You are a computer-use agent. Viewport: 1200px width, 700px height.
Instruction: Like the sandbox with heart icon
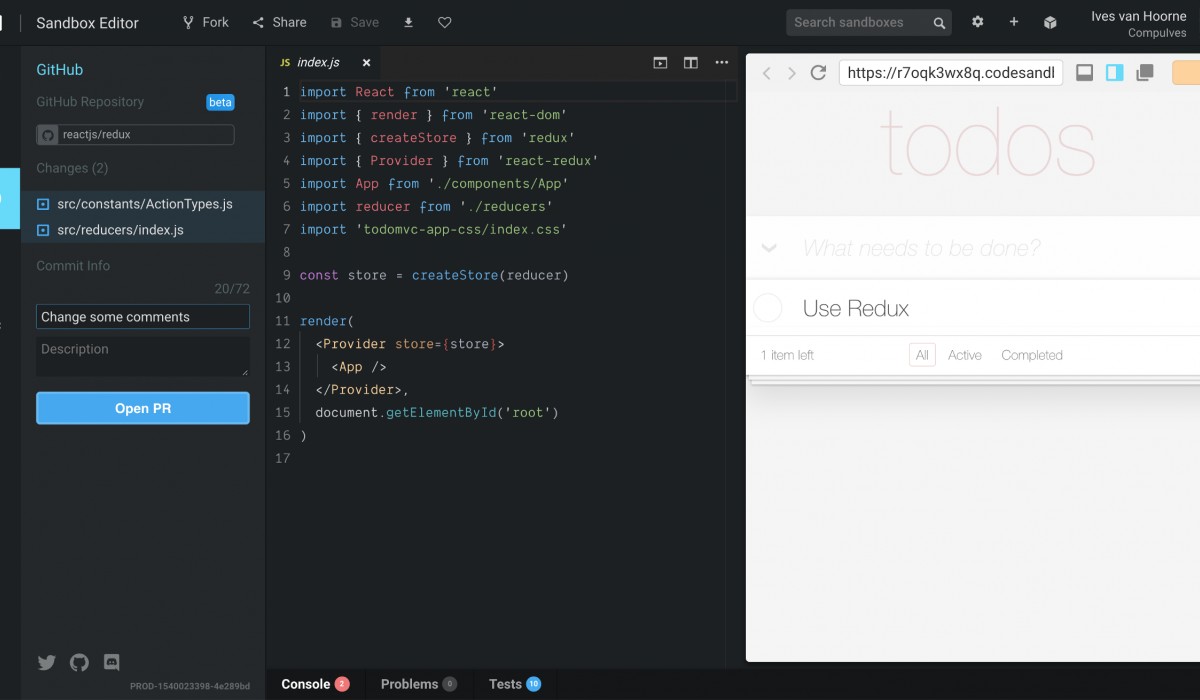tap(445, 22)
